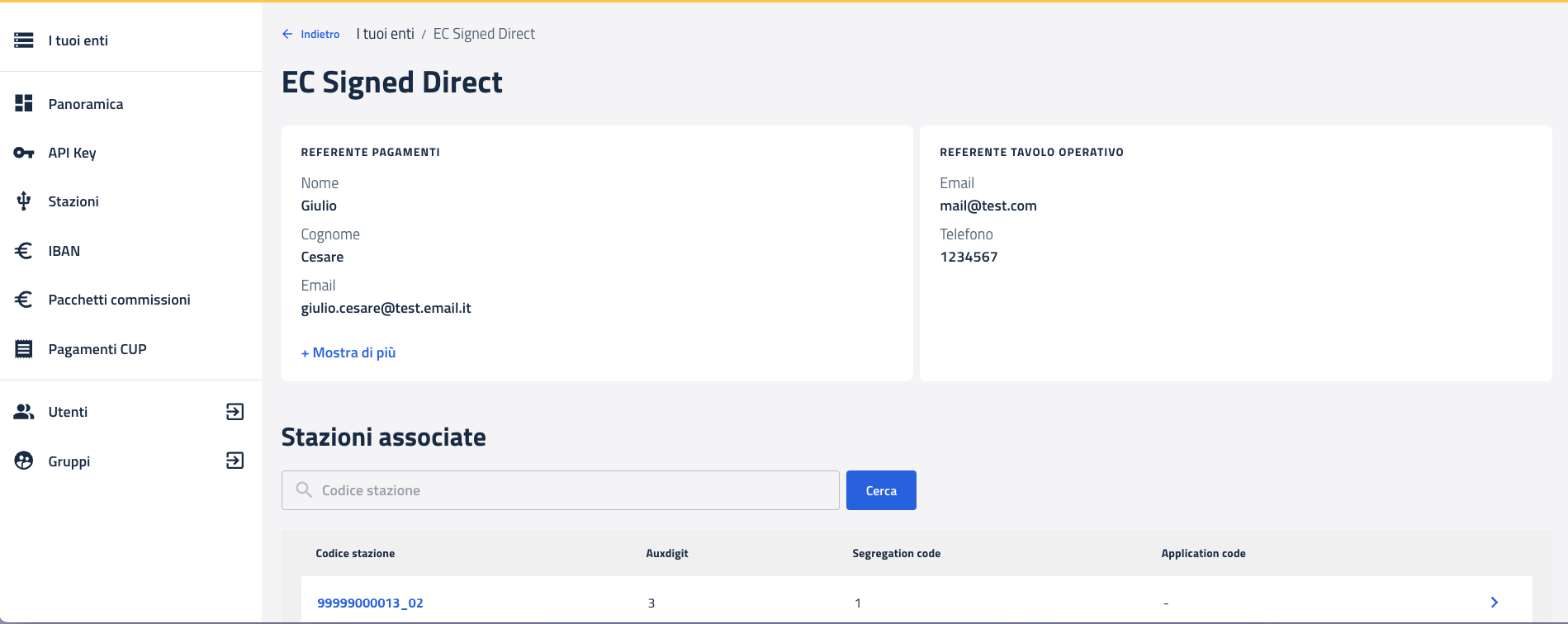This screenshot has width=1568, height=624.
Task: Click the Stazioni USB icon
Action: click(x=24, y=201)
